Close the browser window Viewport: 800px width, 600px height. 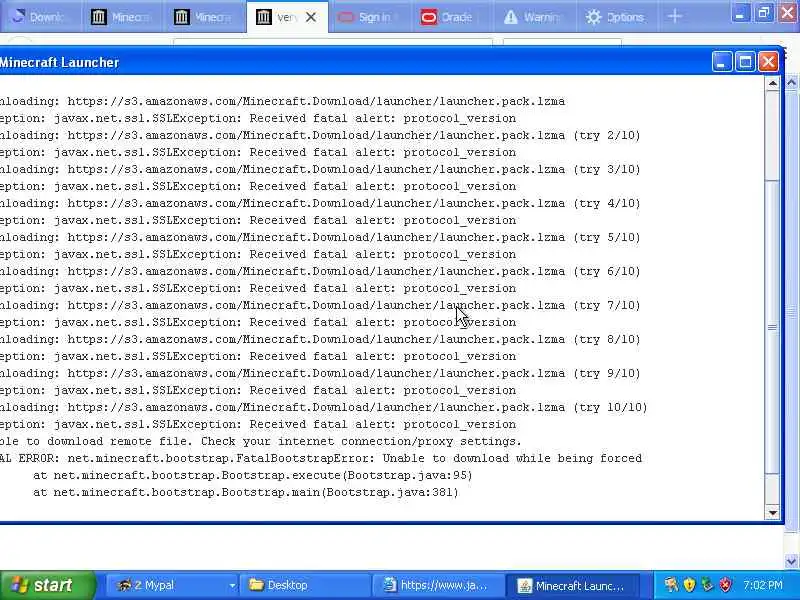point(787,13)
